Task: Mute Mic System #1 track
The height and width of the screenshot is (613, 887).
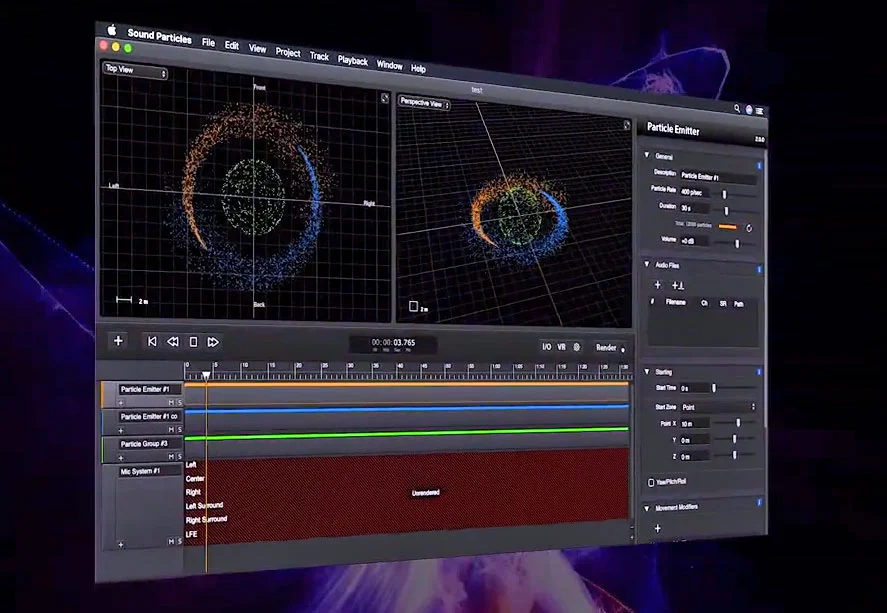Action: click(x=171, y=541)
